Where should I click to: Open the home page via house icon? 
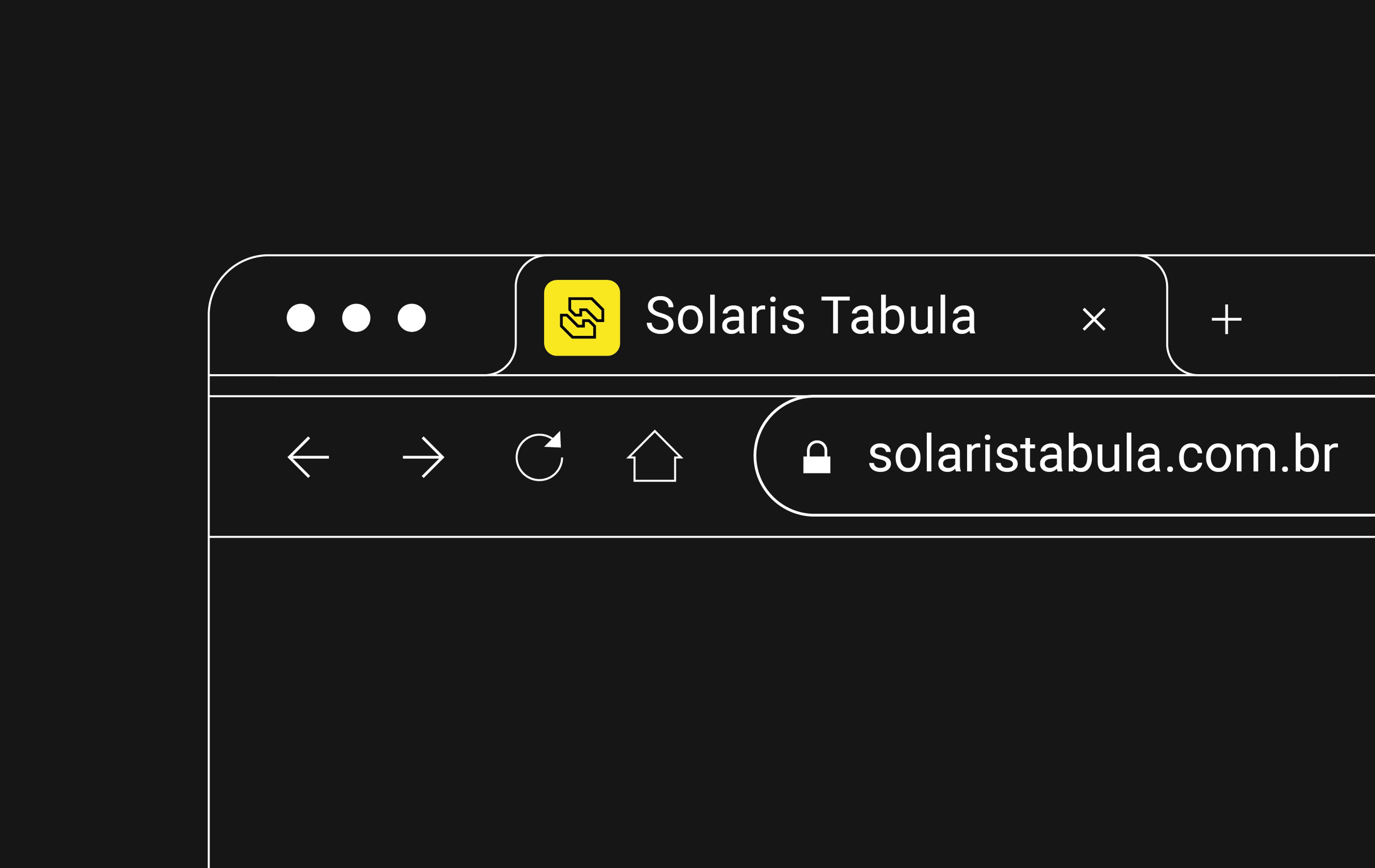[x=655, y=456]
